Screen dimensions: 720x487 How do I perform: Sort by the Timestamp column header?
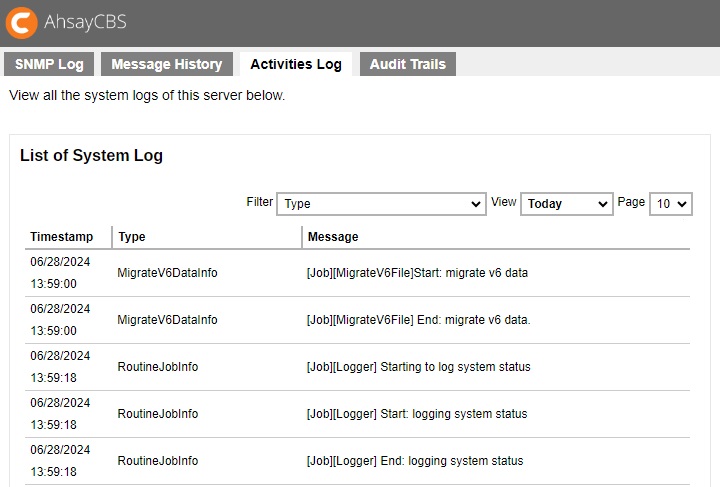pos(61,237)
